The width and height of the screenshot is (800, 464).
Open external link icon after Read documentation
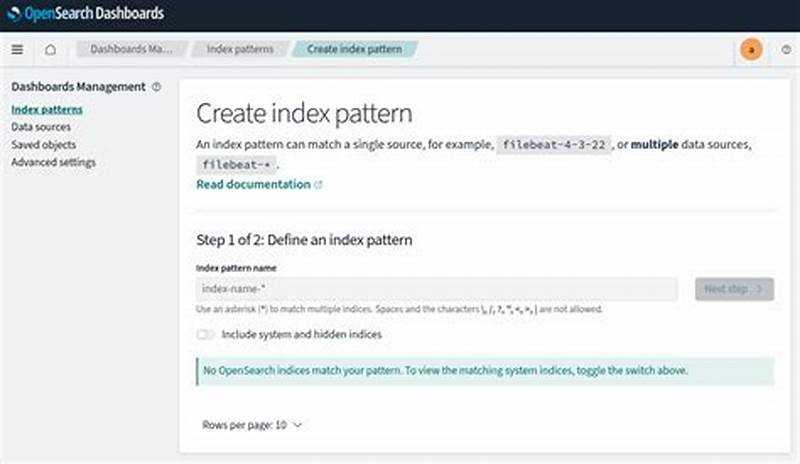pyautogui.click(x=318, y=185)
